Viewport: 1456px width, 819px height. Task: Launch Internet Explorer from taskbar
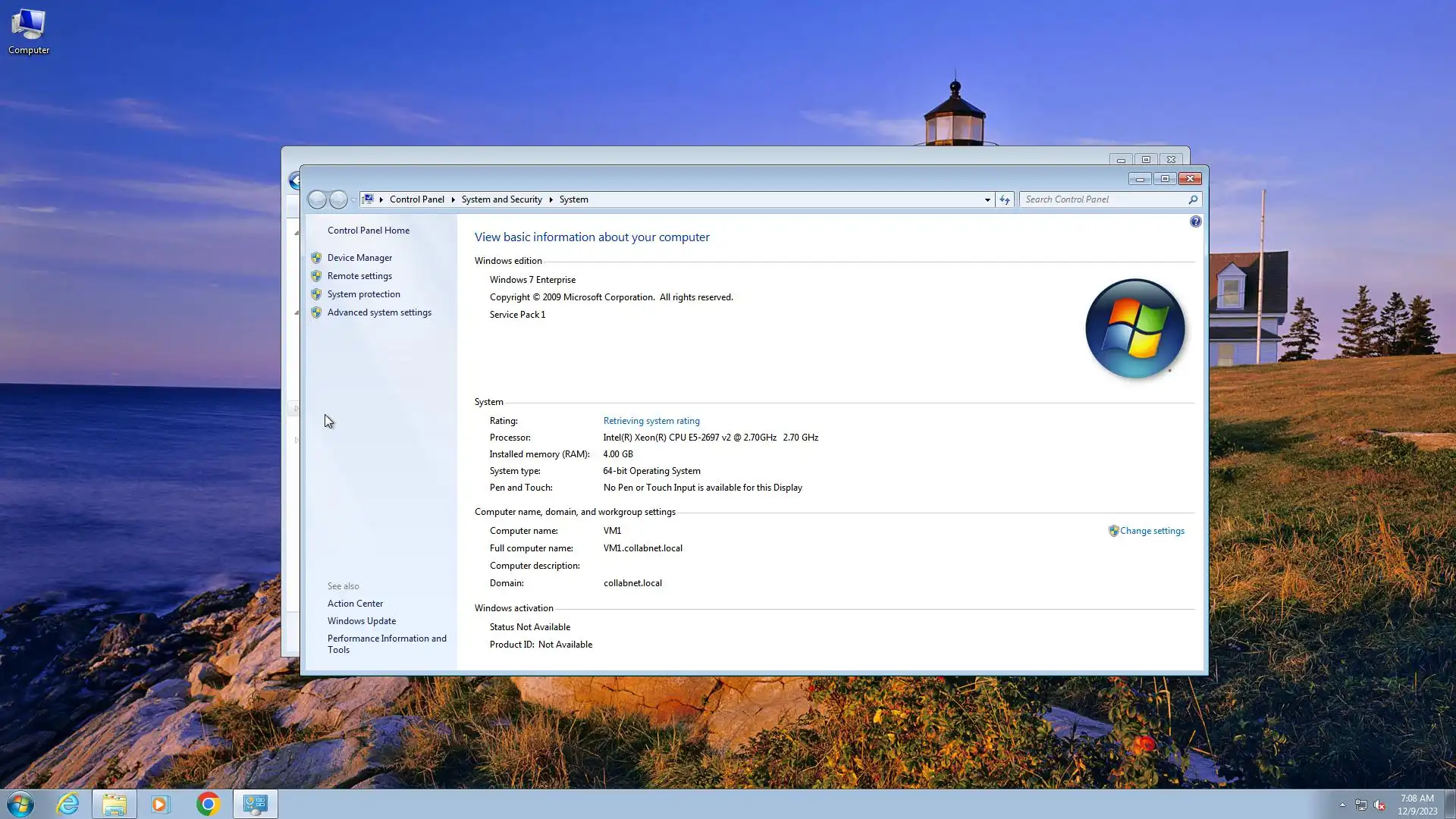(68, 804)
